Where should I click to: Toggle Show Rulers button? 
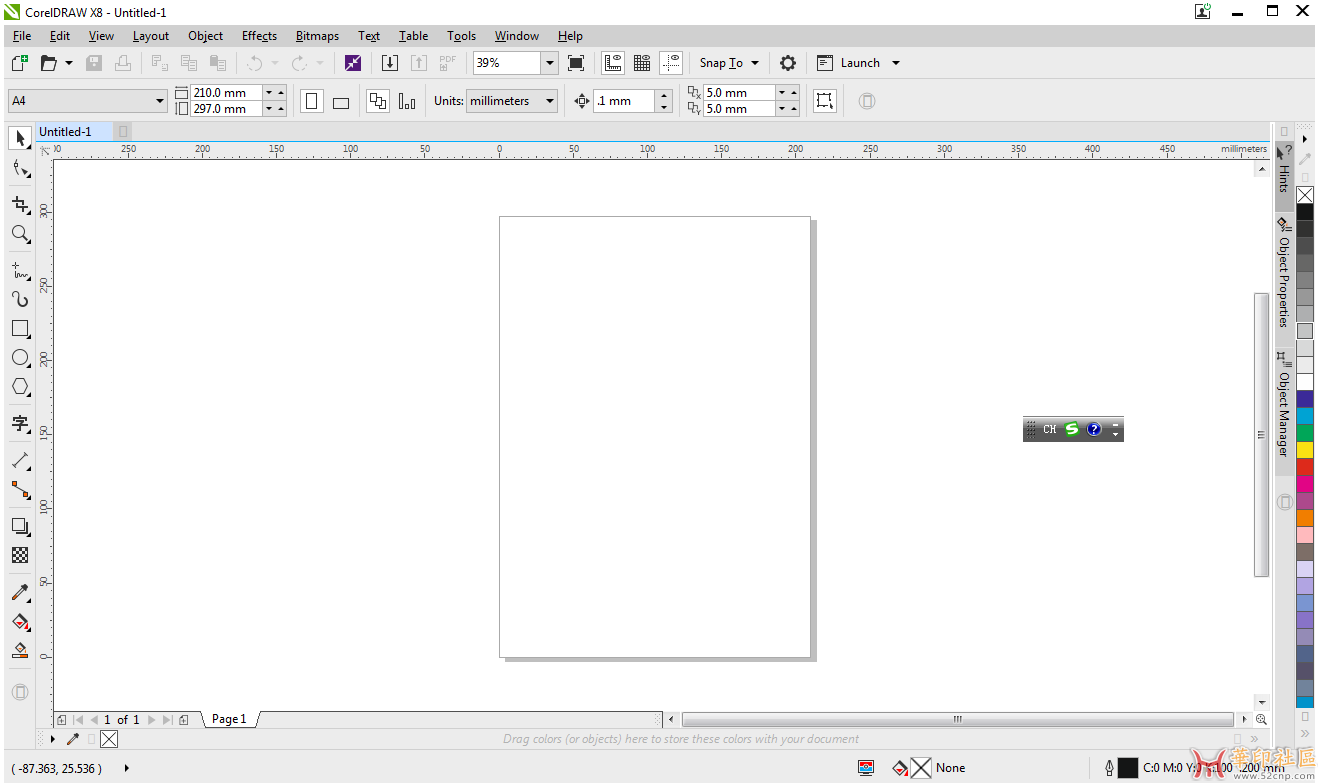[x=613, y=63]
